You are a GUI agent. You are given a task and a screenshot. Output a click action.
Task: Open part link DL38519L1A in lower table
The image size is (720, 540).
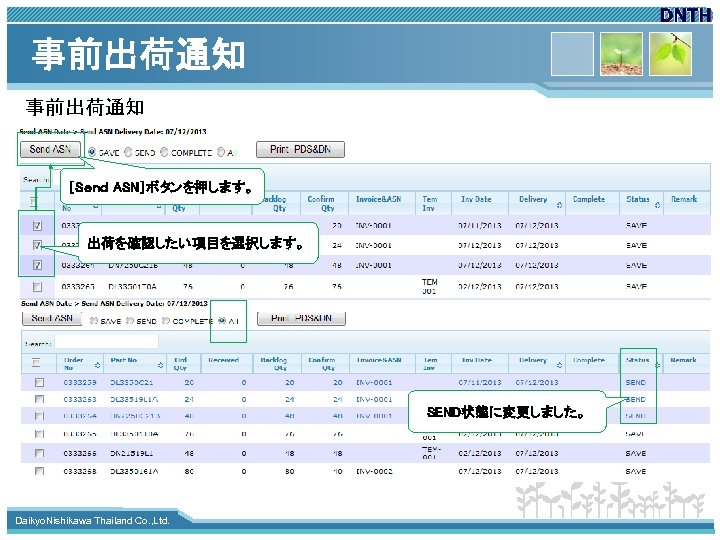pos(134,399)
